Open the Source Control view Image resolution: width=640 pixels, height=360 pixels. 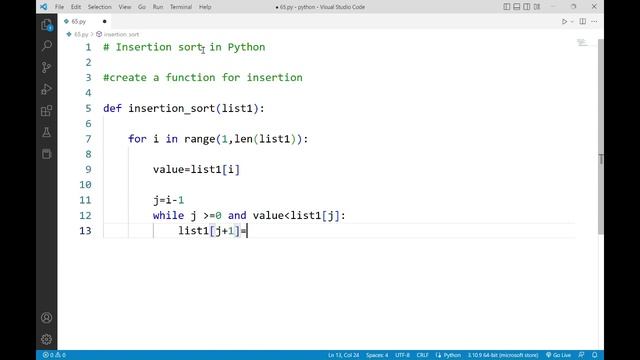[47, 67]
